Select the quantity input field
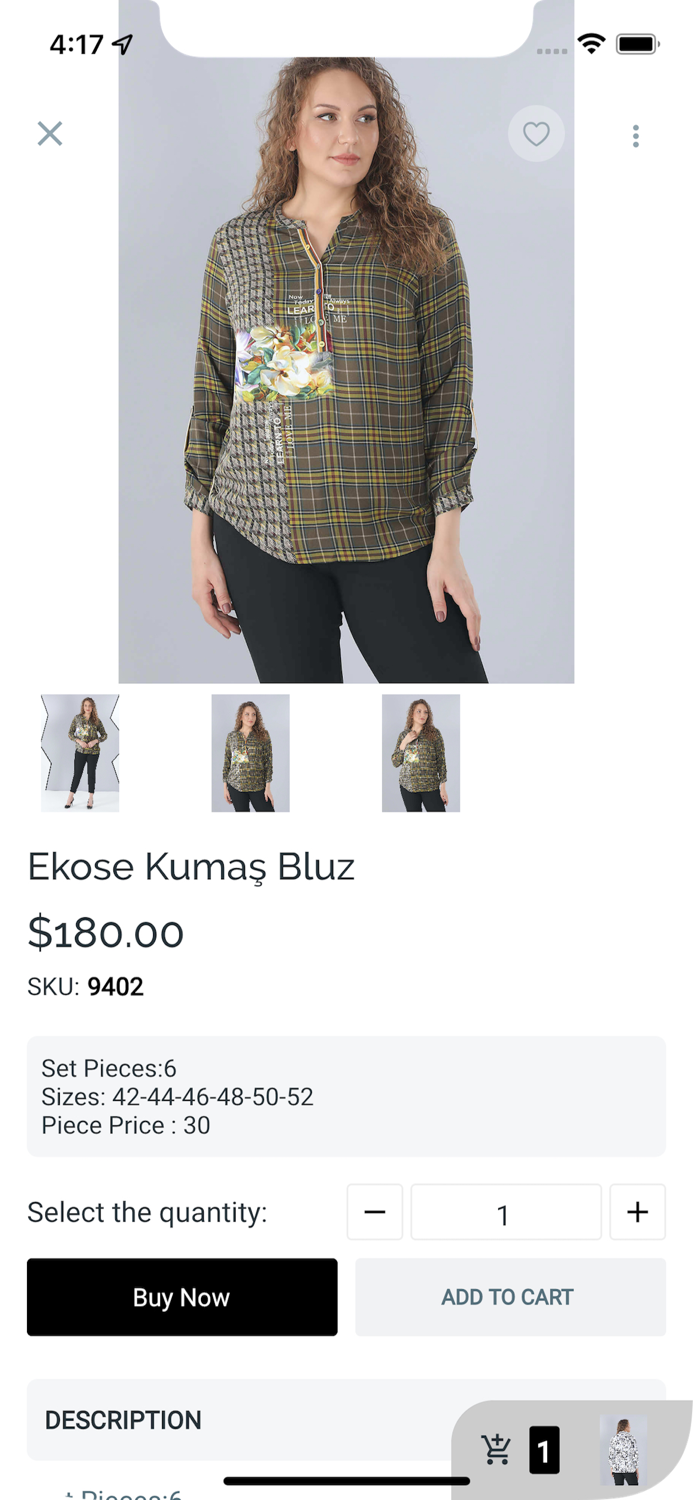 pos(506,1212)
